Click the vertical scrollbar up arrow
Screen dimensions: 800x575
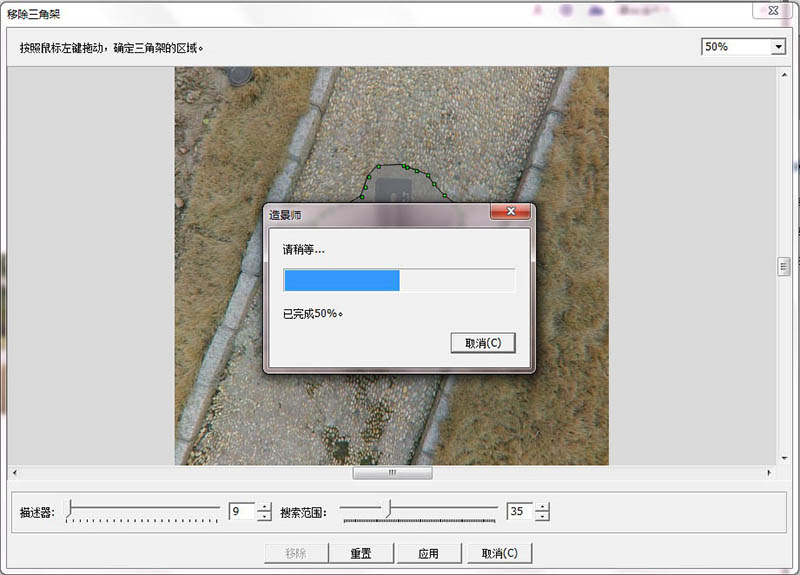coord(784,75)
